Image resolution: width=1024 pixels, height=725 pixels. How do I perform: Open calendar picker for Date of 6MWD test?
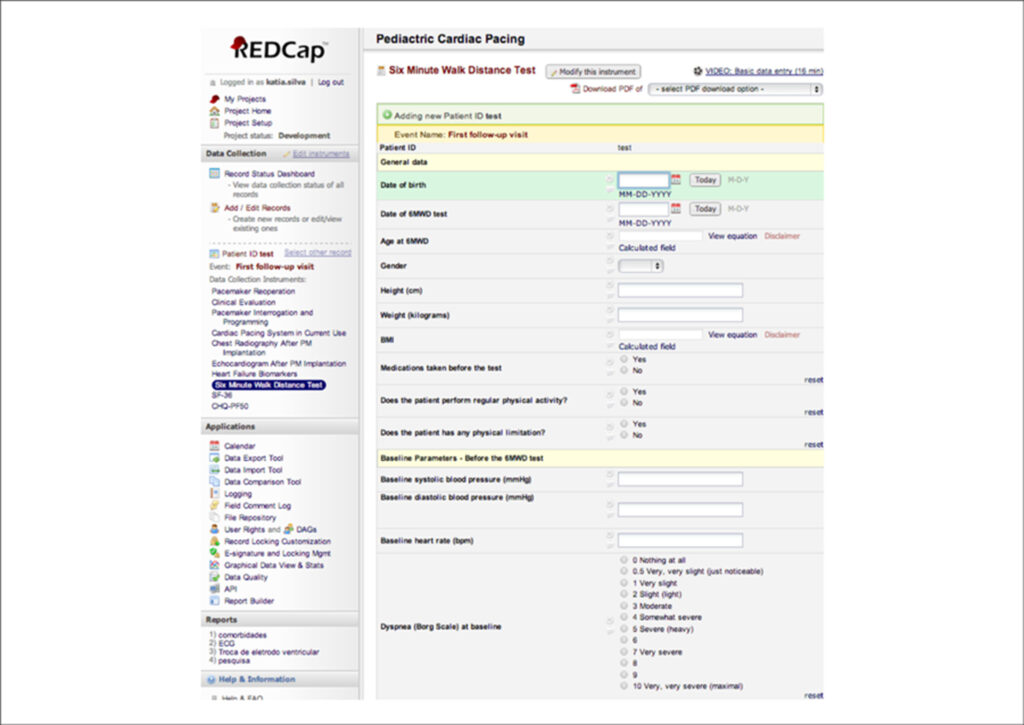click(676, 208)
